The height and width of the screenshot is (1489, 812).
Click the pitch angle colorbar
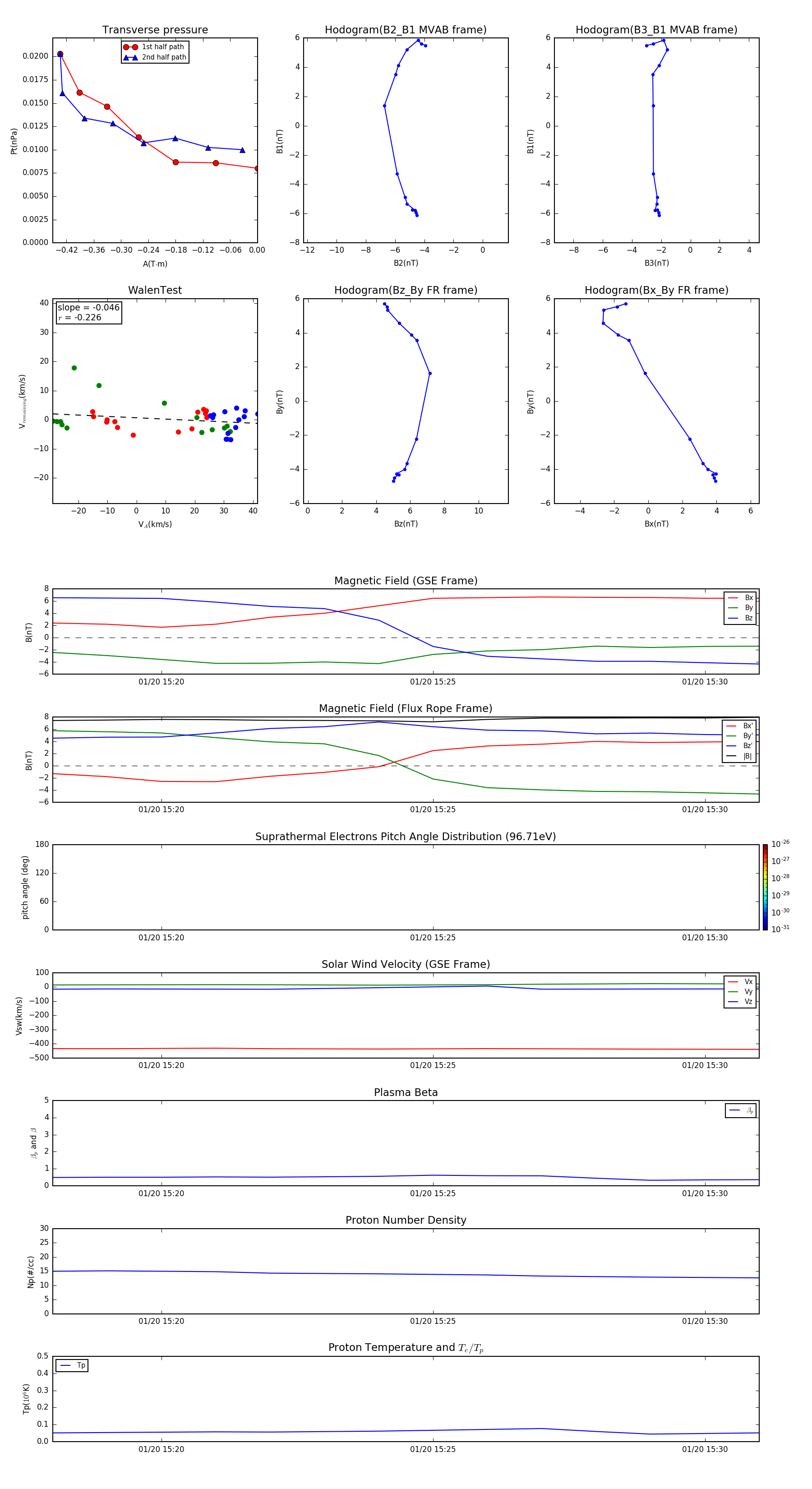[x=765, y=887]
